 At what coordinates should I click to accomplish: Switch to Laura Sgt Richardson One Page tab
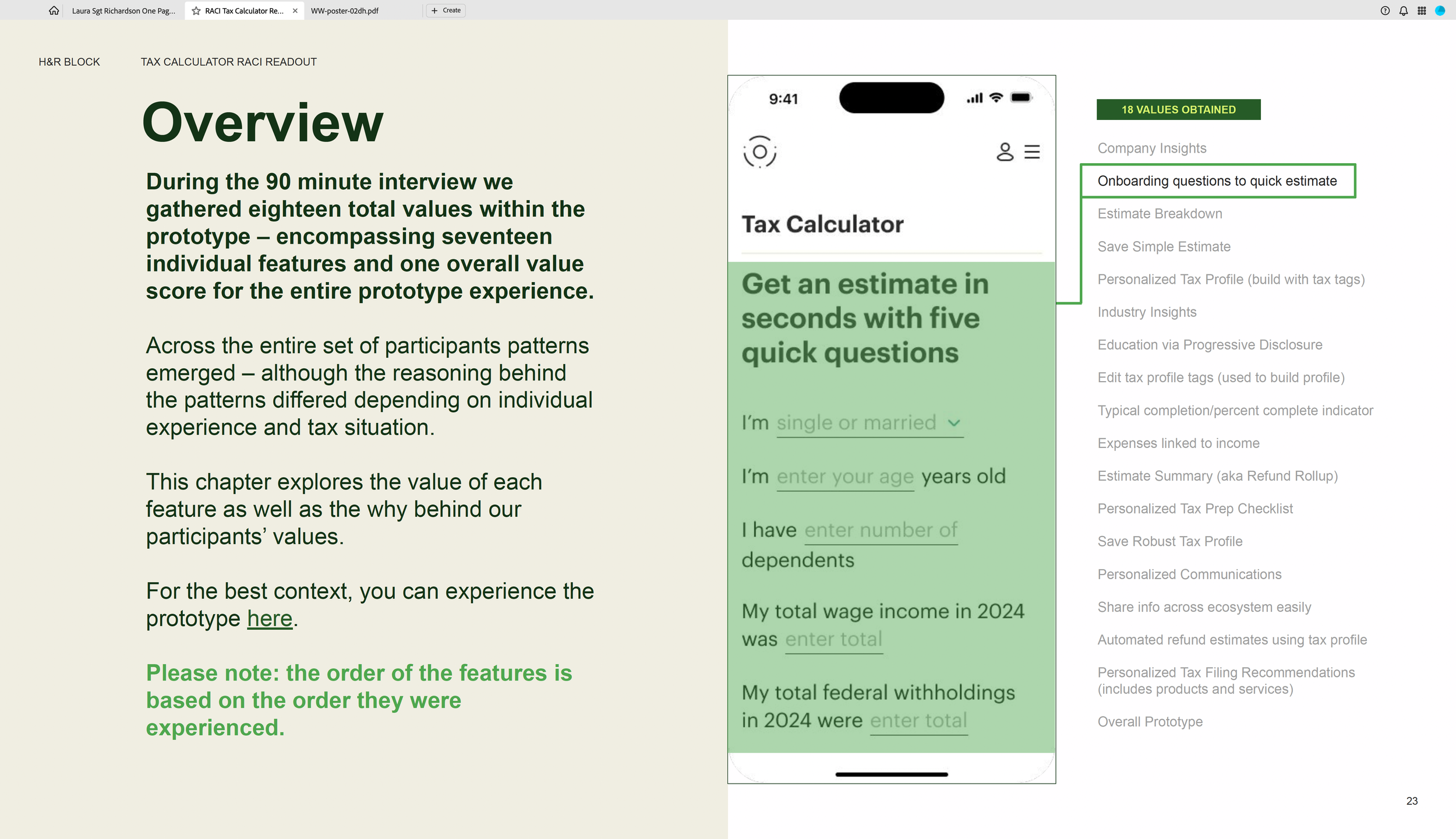point(123,10)
